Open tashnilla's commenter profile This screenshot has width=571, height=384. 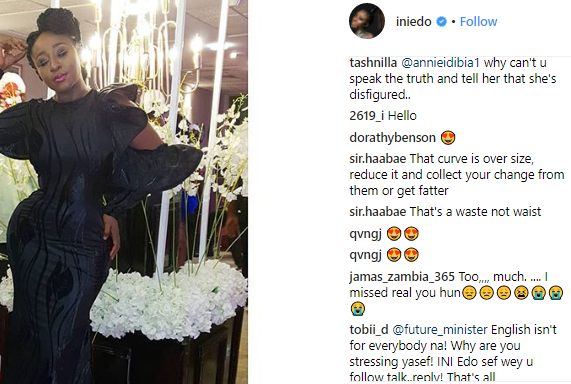(x=373, y=63)
